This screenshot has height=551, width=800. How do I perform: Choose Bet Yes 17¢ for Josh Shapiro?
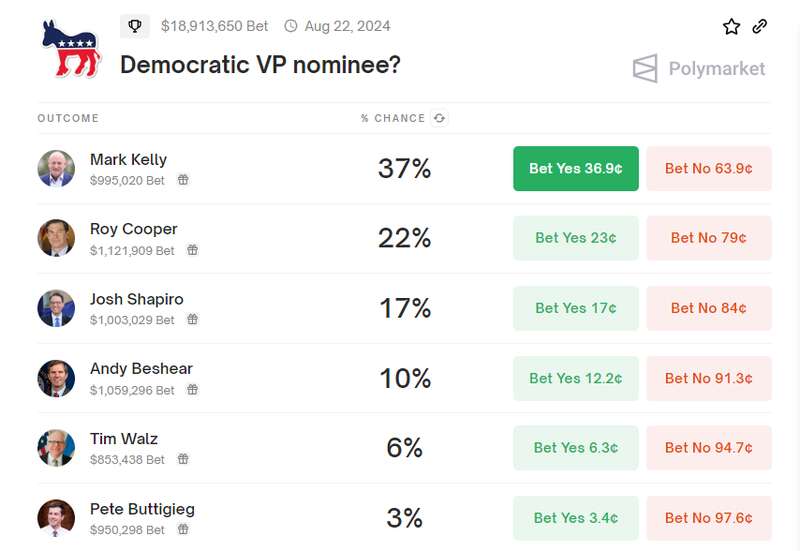[575, 308]
